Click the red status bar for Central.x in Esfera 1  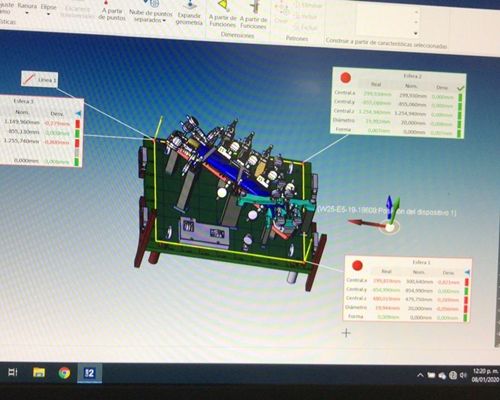pyautogui.click(x=467, y=282)
